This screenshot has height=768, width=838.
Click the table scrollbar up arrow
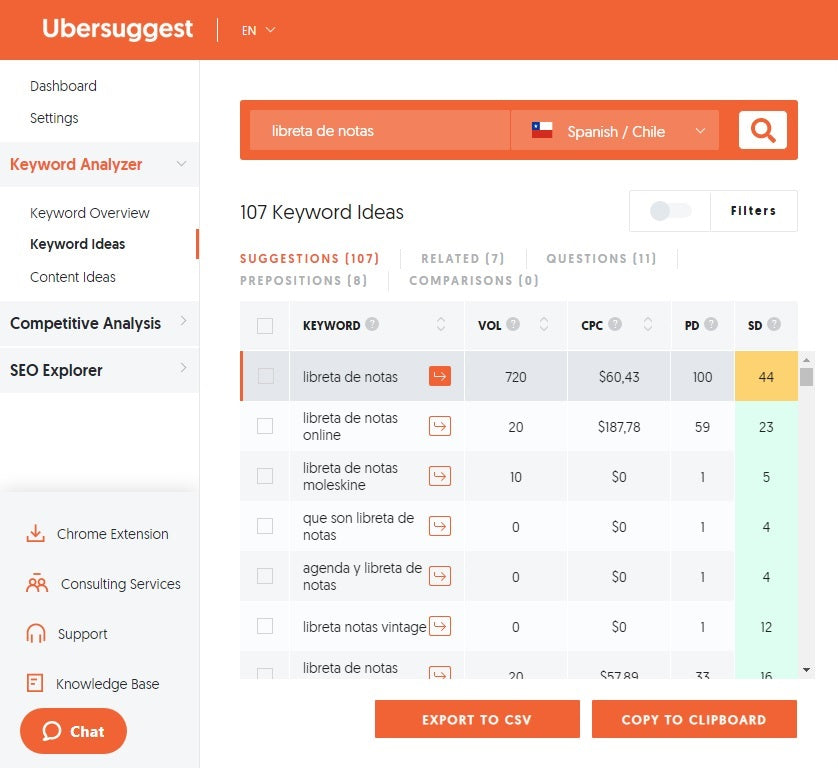[x=806, y=360]
